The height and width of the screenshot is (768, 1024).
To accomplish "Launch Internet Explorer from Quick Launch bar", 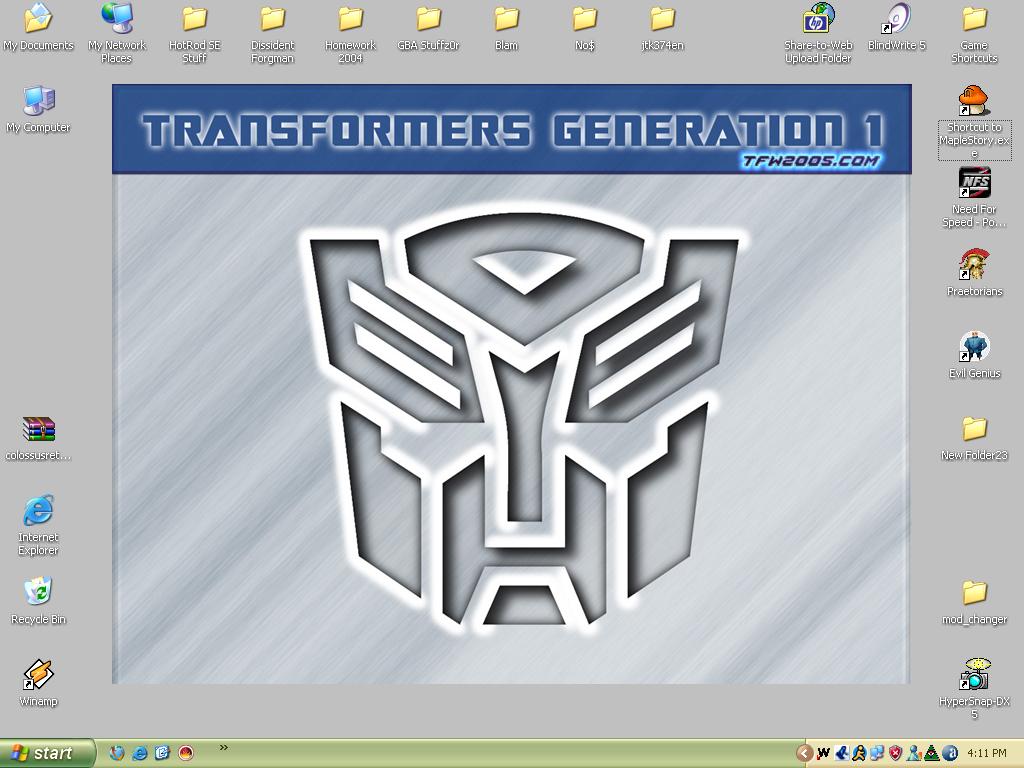I will point(140,753).
